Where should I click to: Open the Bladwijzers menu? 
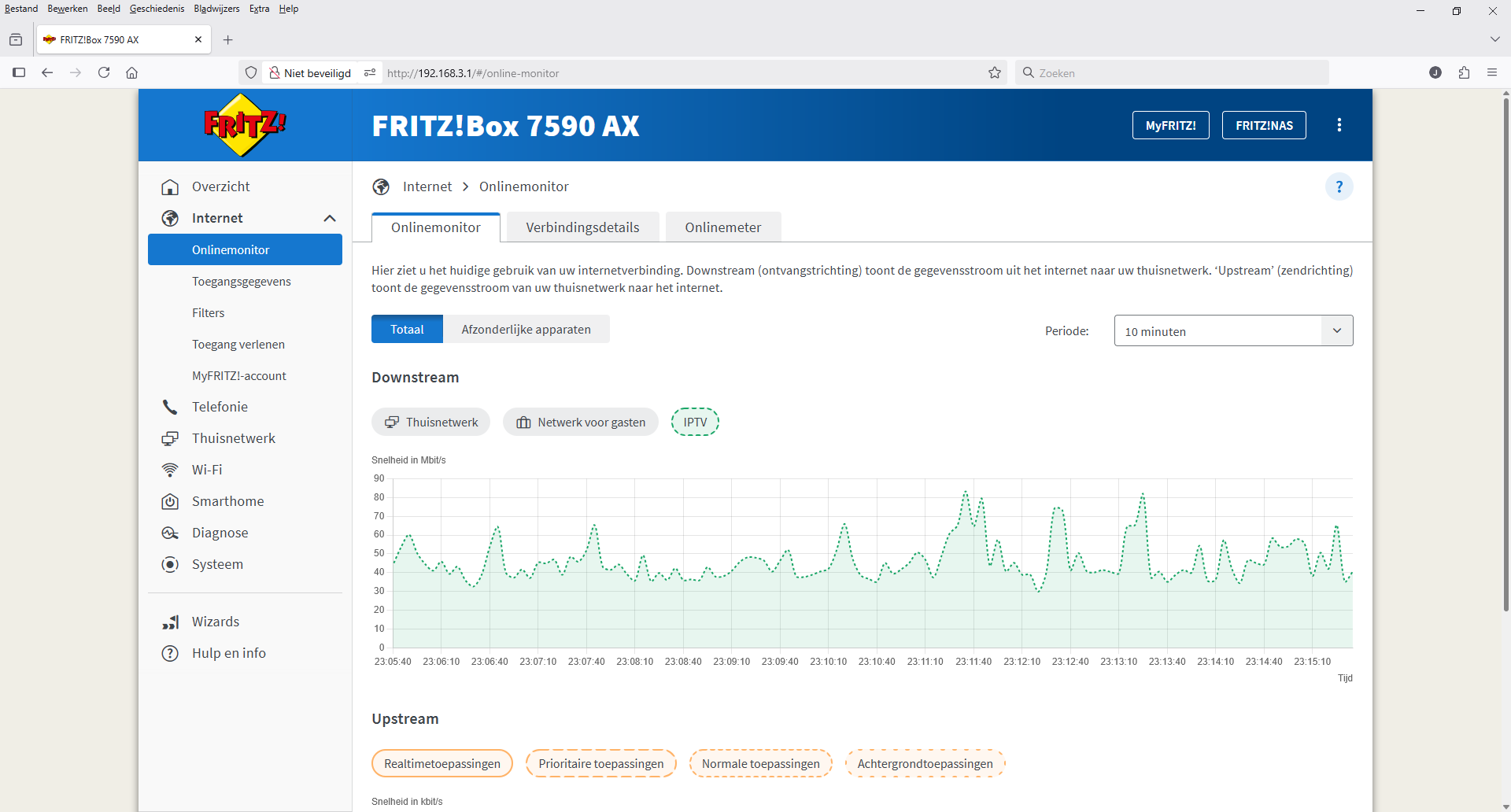pyautogui.click(x=216, y=9)
